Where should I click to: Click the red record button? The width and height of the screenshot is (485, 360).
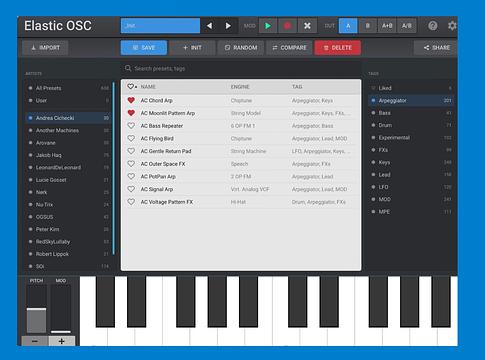point(287,26)
